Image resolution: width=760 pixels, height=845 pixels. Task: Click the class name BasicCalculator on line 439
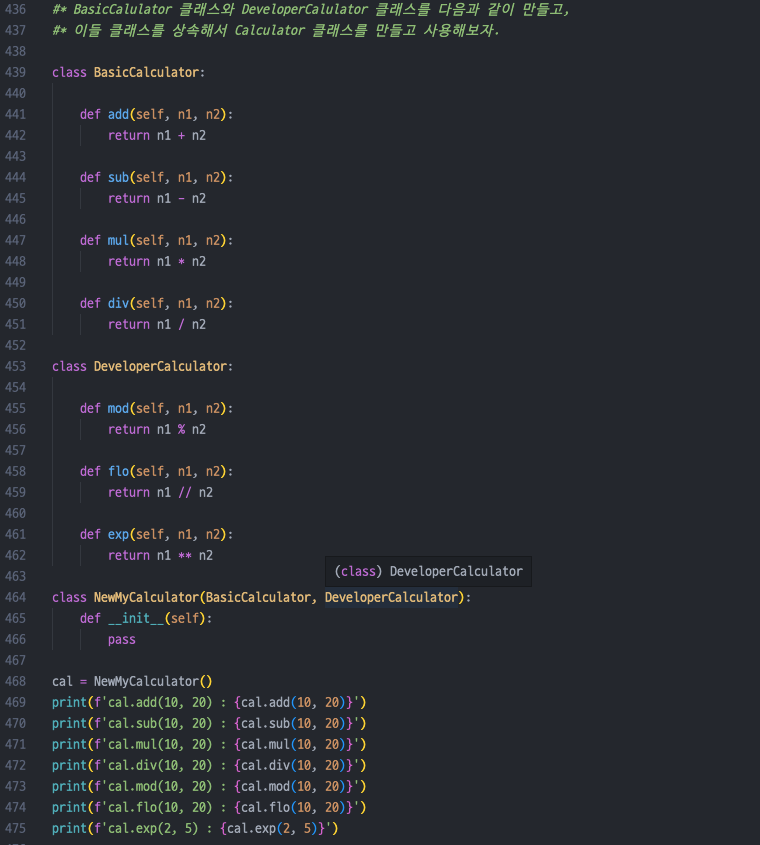tap(146, 72)
